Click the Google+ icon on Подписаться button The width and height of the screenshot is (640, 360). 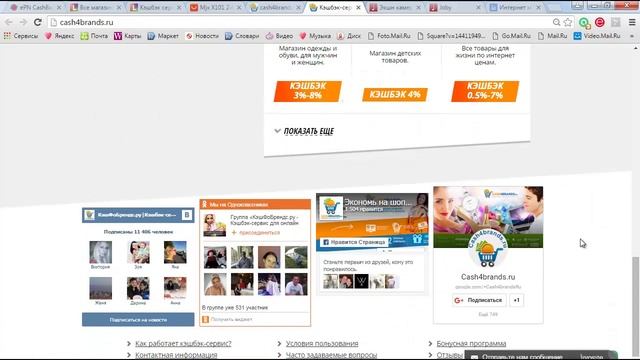click(459, 300)
